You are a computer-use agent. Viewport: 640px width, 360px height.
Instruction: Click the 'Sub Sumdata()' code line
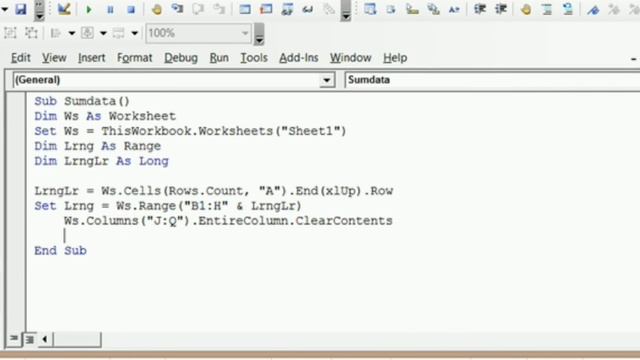pos(82,101)
